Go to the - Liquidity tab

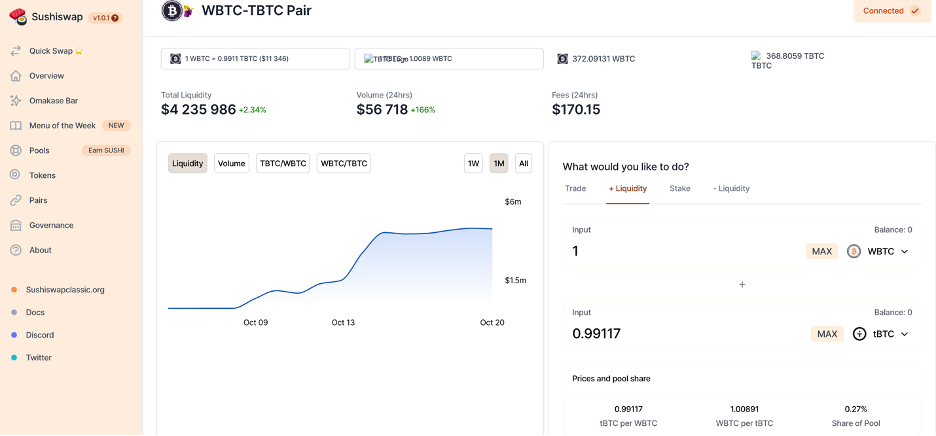pos(731,188)
